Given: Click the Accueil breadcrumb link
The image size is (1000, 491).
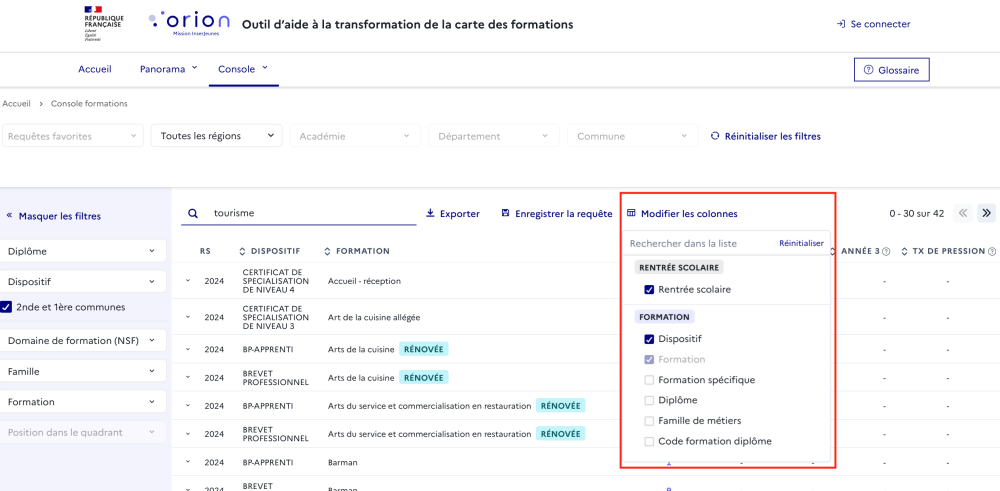Looking at the screenshot, I should [x=17, y=103].
